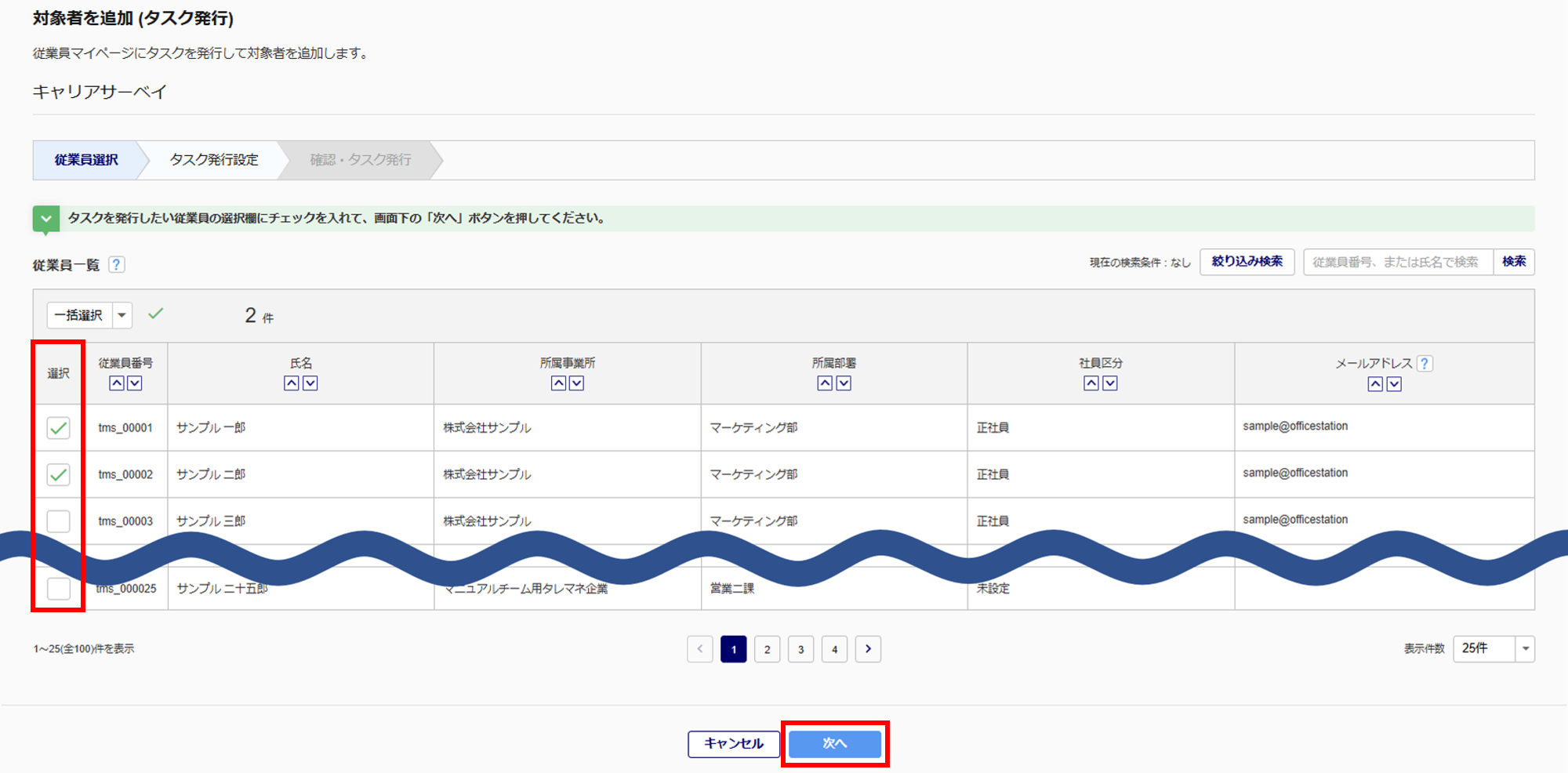Select 確認・タスク発行 step tab
The height and width of the screenshot is (773, 1568).
[x=361, y=160]
